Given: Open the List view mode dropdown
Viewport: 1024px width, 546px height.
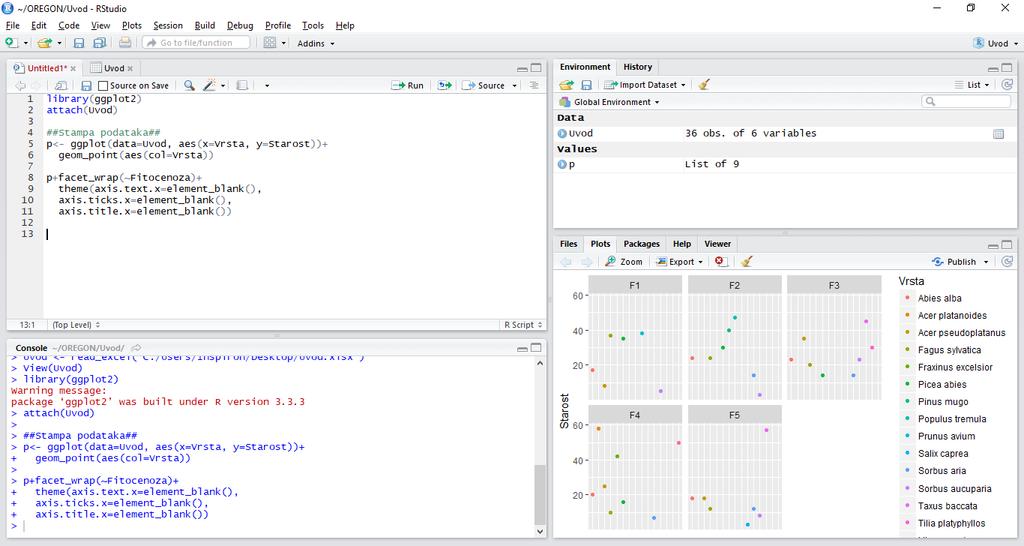Looking at the screenshot, I should (972, 85).
